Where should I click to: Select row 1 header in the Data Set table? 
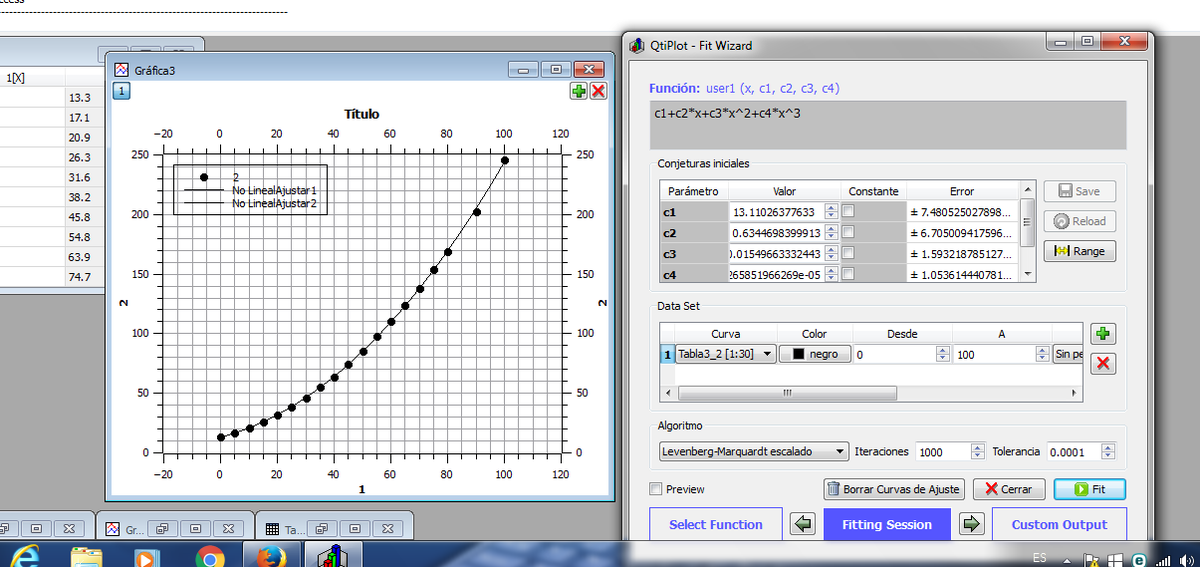[667, 354]
